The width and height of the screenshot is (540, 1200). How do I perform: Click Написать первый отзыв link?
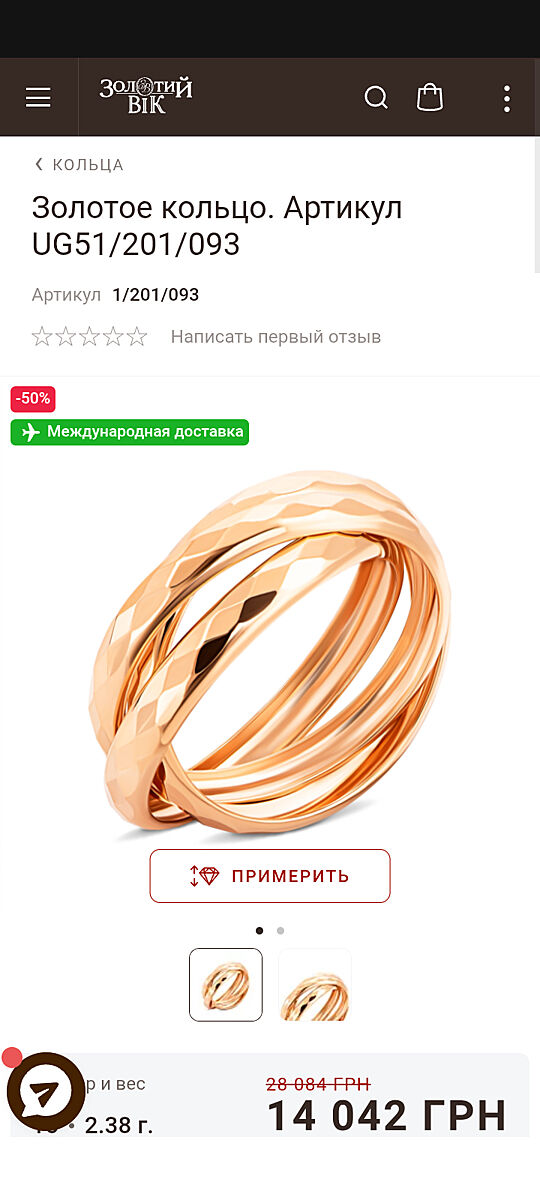coord(276,337)
